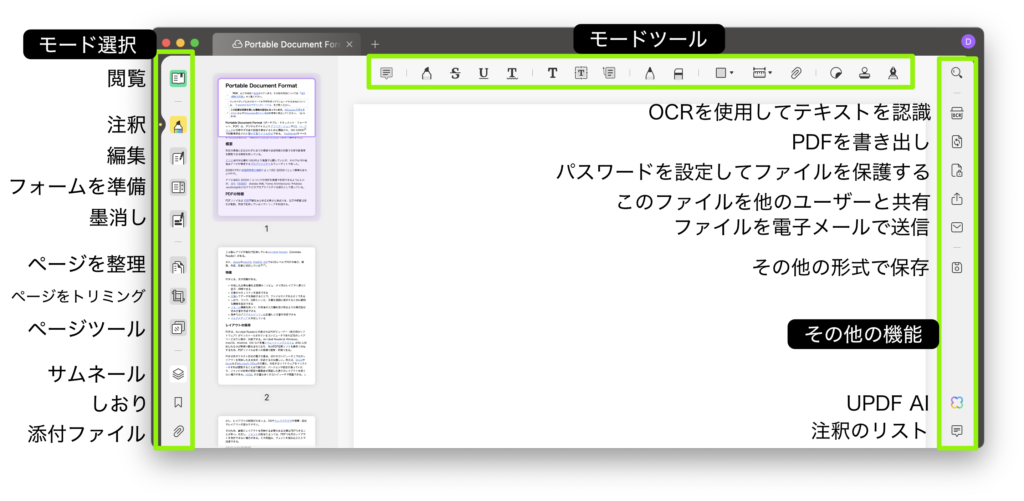Select the Squiggly underline tool
This screenshot has height=501, width=1024.
tap(512, 73)
